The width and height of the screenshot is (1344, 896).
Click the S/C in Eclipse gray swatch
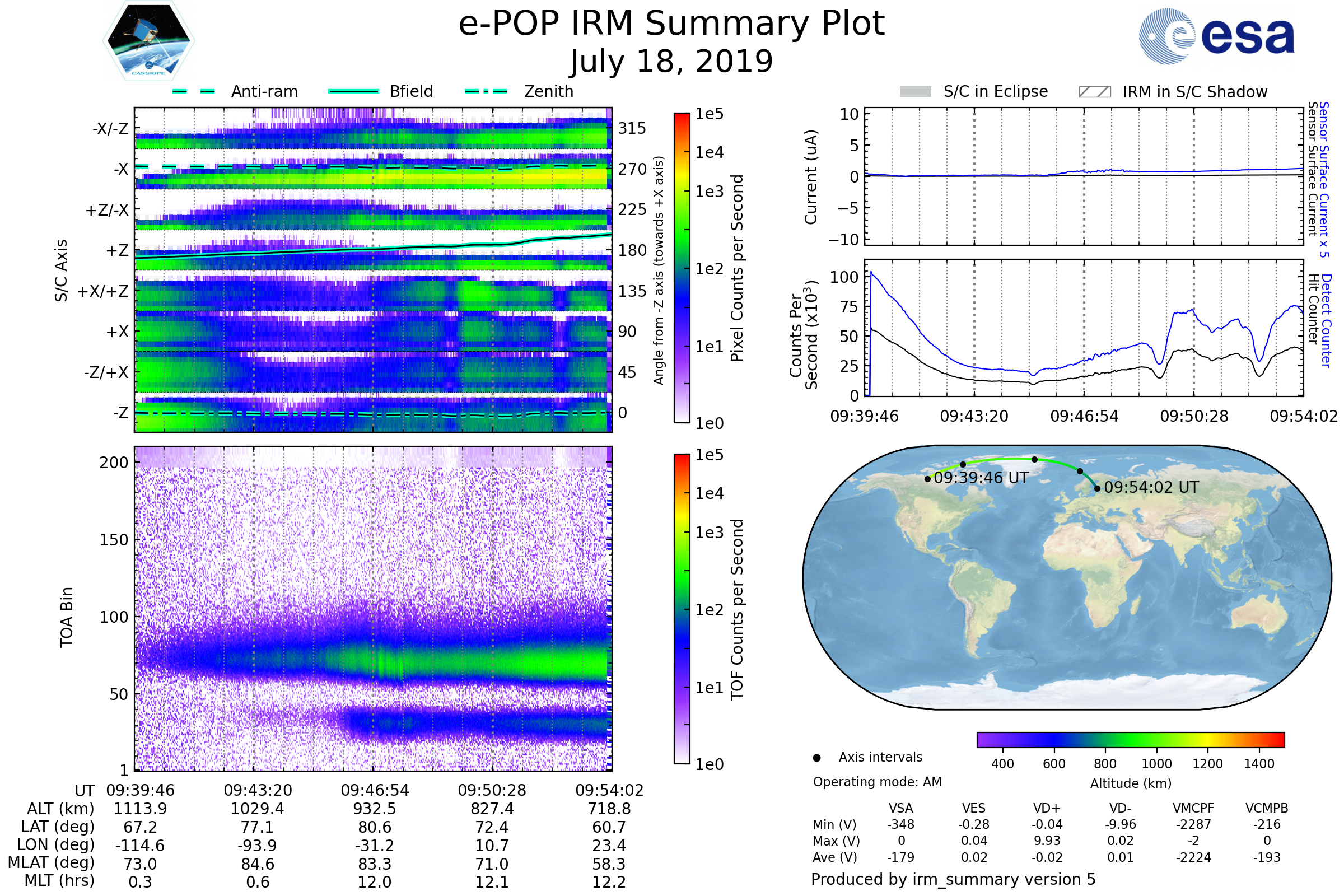point(915,92)
